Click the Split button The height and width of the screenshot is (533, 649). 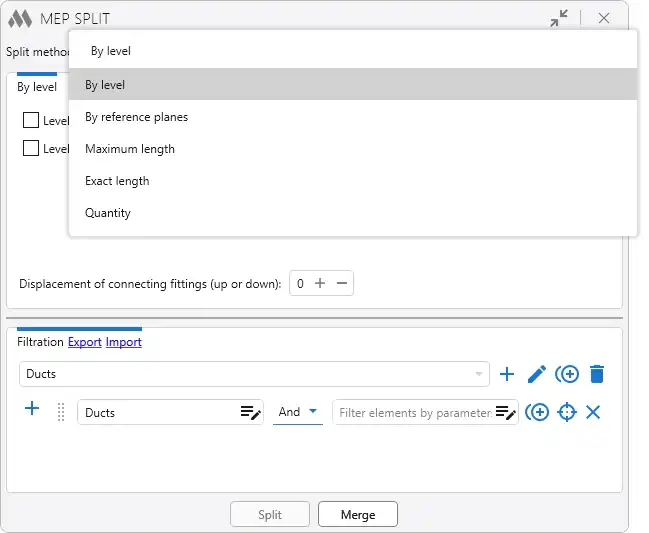[x=270, y=514]
